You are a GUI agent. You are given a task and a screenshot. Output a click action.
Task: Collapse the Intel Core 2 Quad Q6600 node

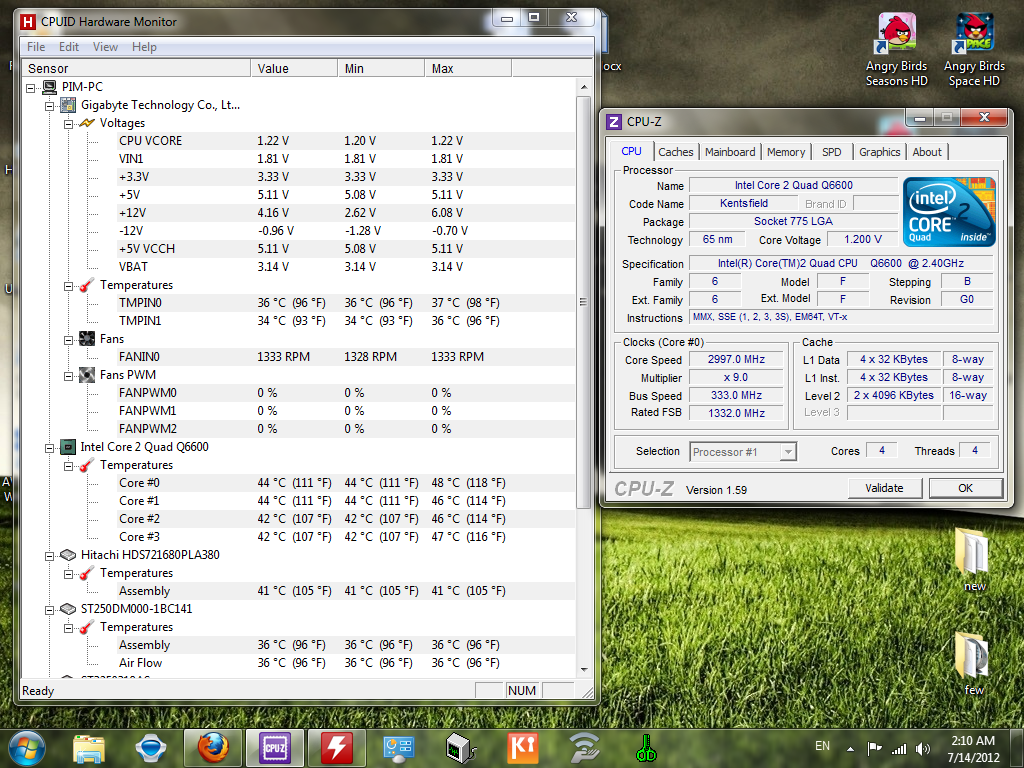pyautogui.click(x=50, y=447)
